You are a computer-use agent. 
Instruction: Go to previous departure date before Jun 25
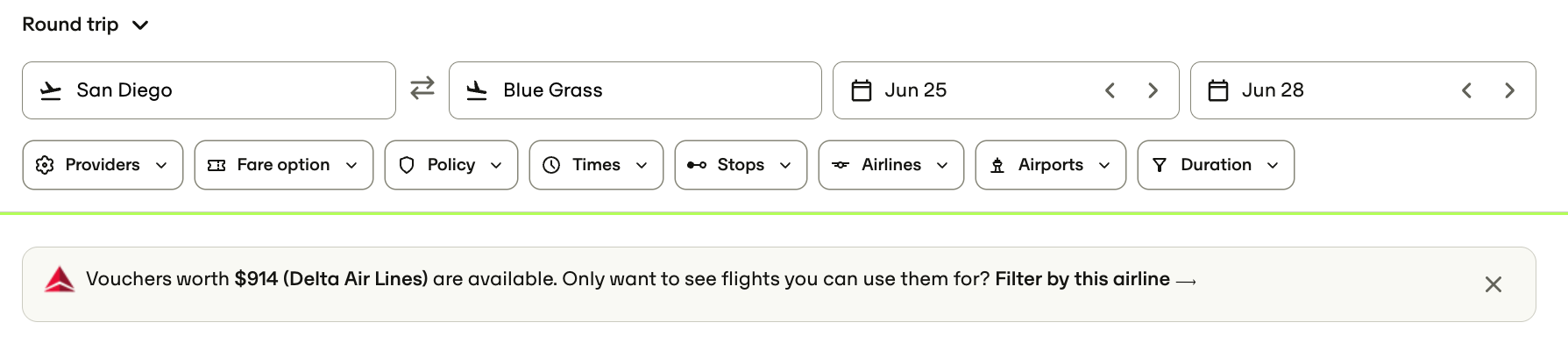(x=1110, y=90)
